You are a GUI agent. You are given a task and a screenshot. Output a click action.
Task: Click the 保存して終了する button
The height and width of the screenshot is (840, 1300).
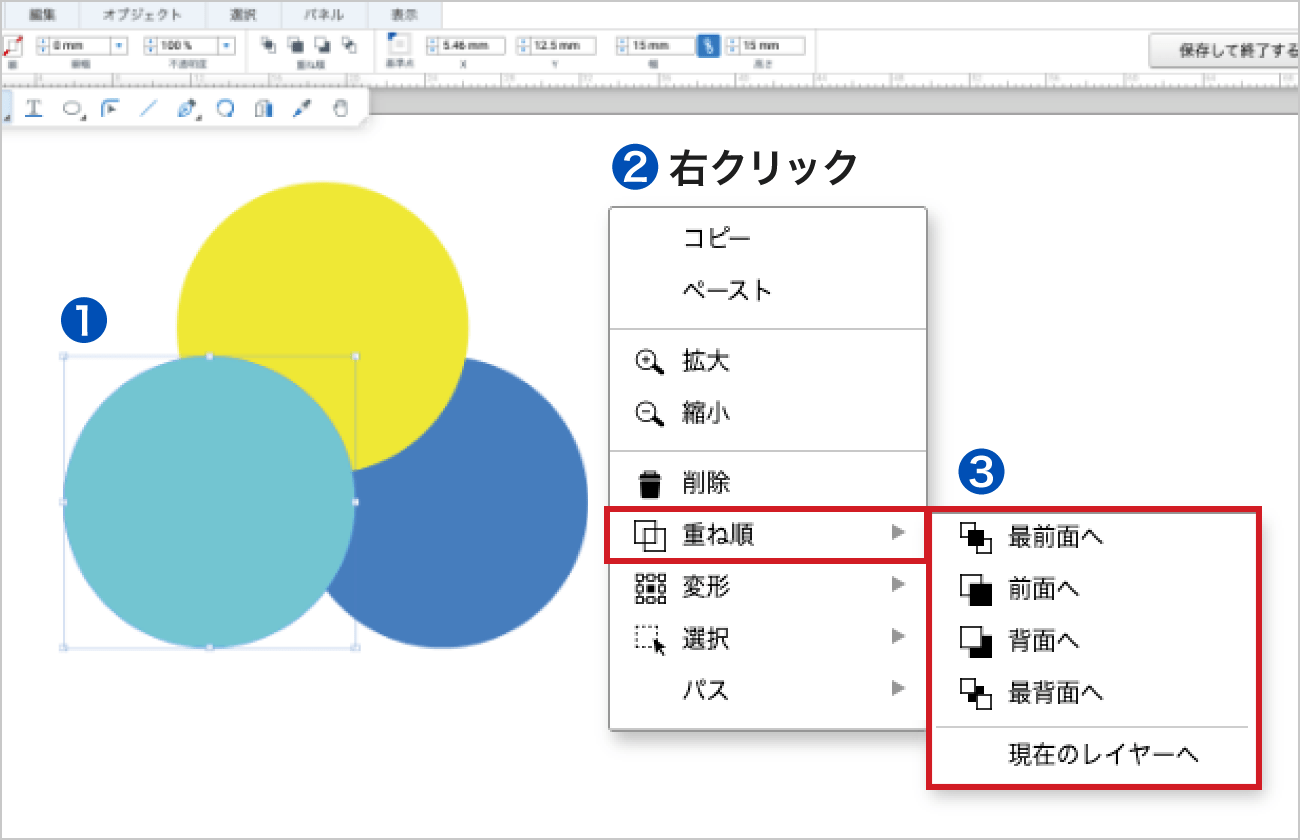(1224, 50)
